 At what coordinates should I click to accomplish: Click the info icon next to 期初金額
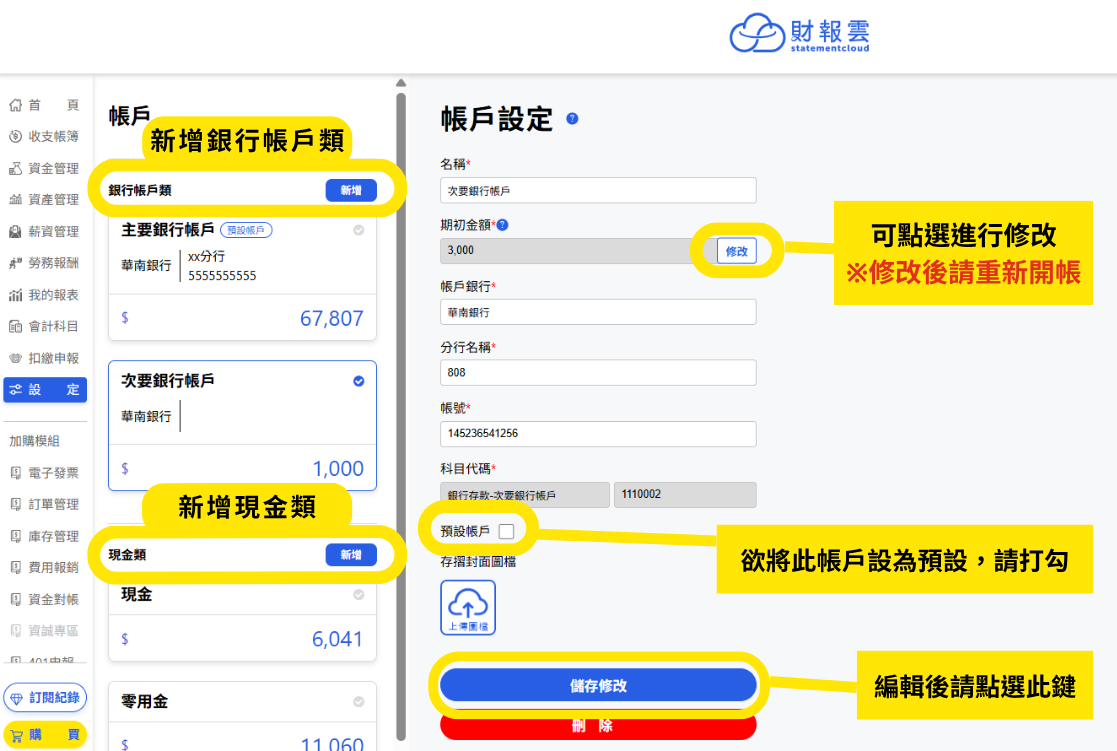(x=502, y=225)
